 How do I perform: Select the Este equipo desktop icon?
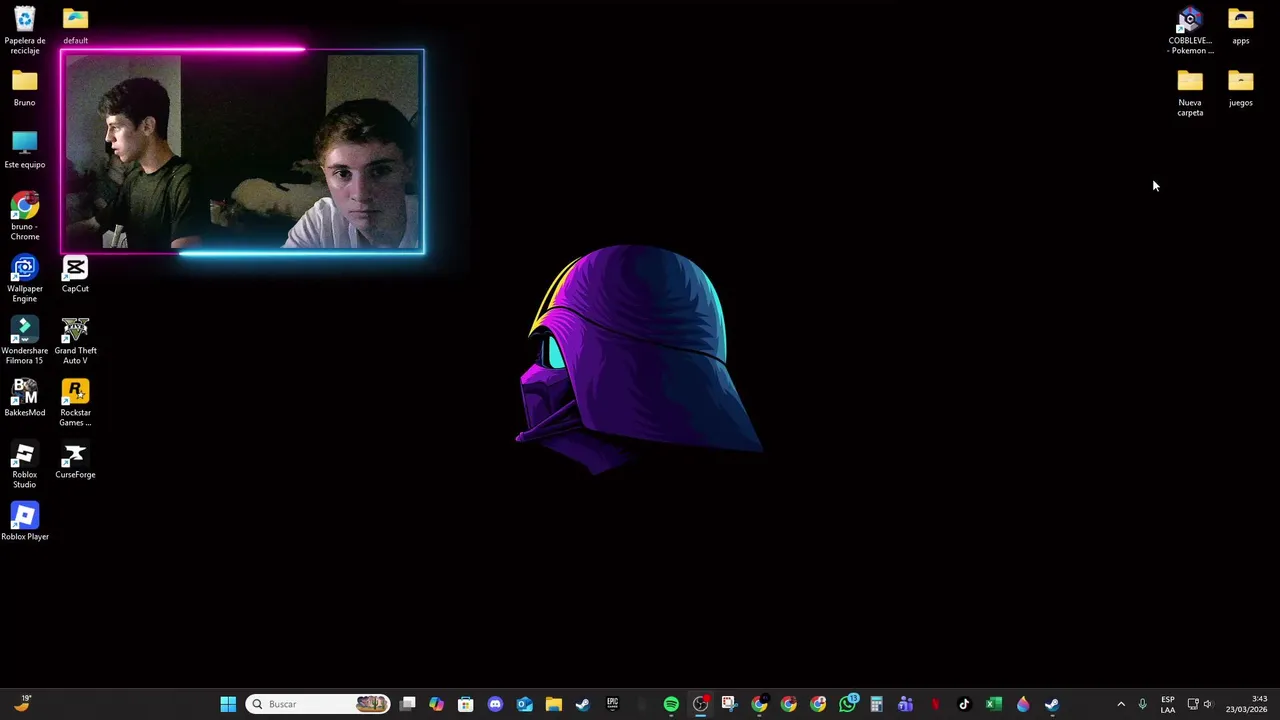pyautogui.click(x=25, y=150)
